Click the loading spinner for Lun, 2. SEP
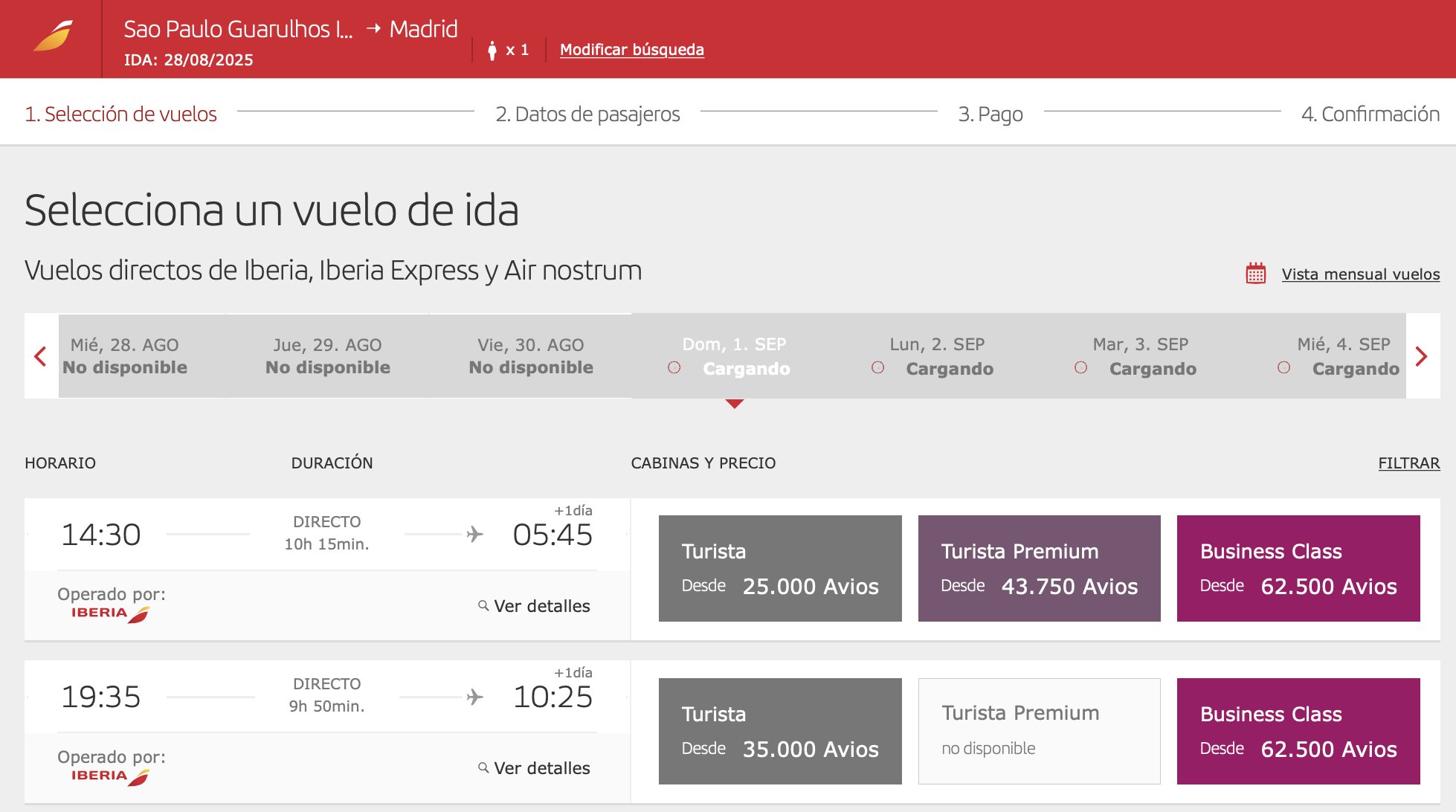The height and width of the screenshot is (812, 1456). [877, 367]
